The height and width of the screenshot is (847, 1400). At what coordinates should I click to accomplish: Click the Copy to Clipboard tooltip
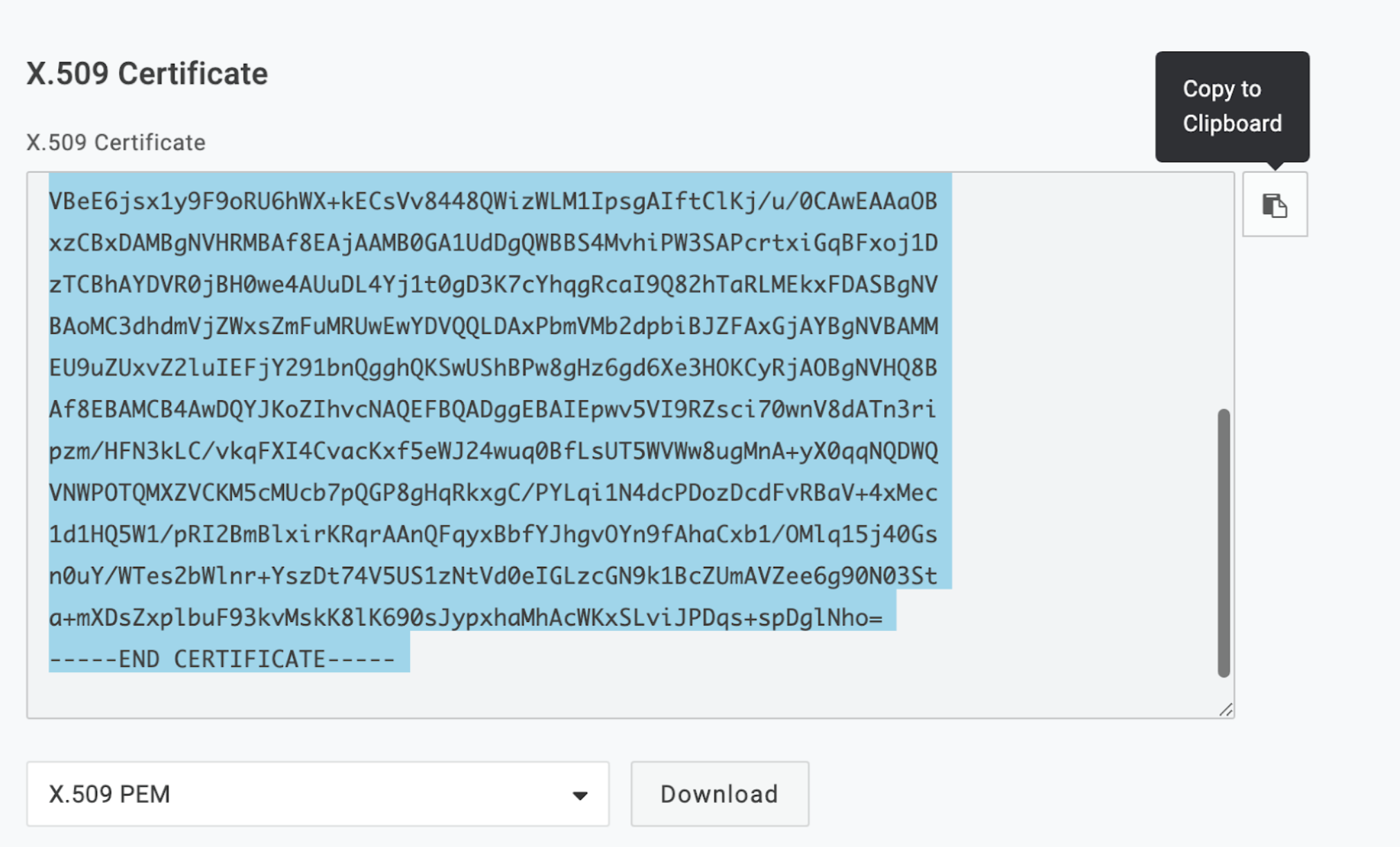(x=1232, y=106)
